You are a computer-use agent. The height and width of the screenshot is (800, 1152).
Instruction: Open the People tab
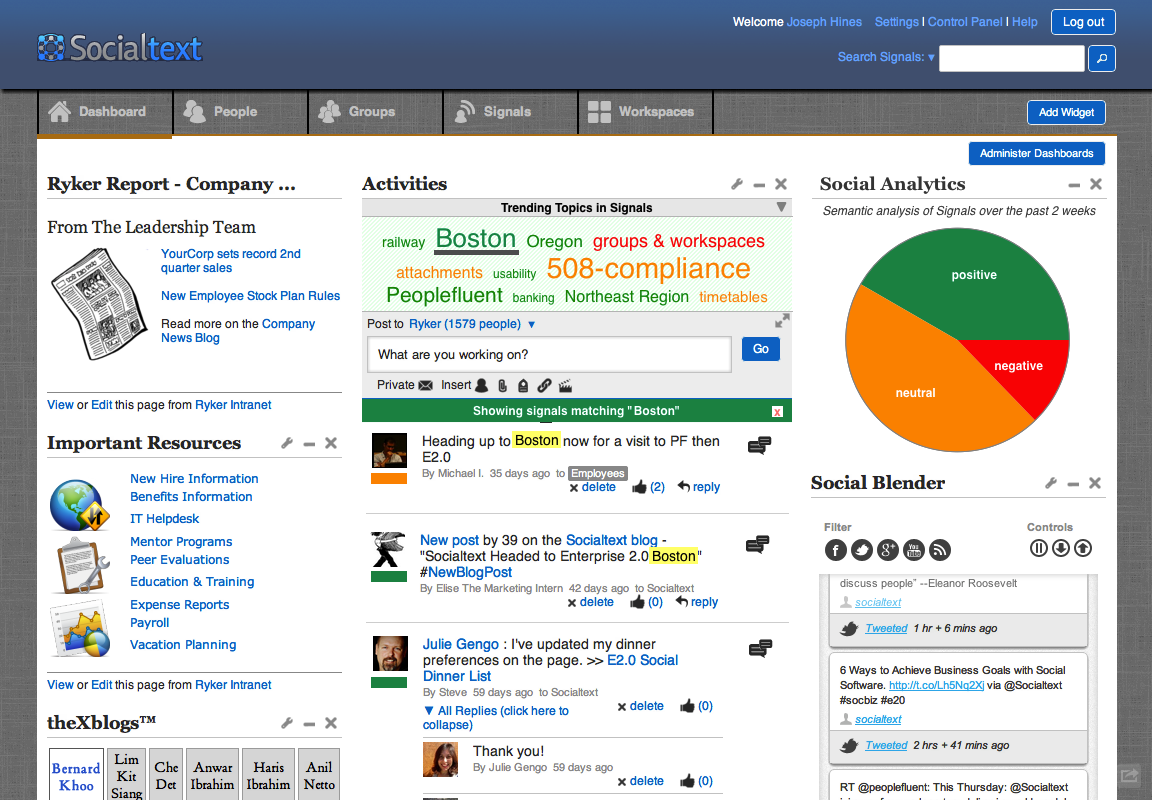coord(240,112)
